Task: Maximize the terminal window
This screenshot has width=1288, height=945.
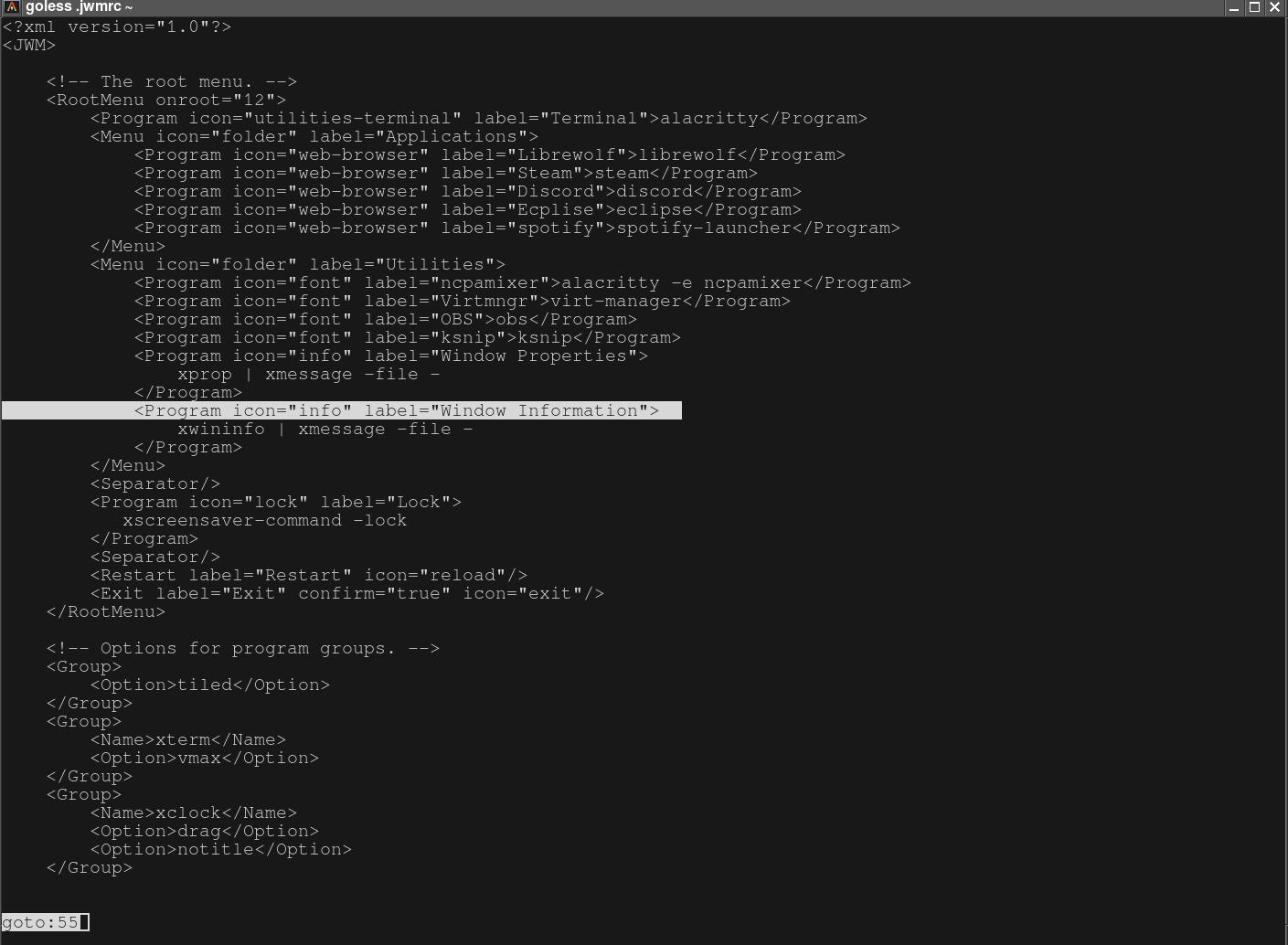Action: coord(1255,7)
